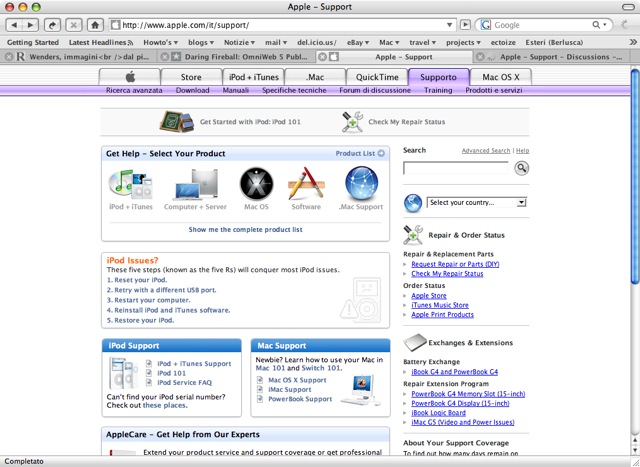Show hidden bookmarks with the overflow chevron

click(633, 42)
